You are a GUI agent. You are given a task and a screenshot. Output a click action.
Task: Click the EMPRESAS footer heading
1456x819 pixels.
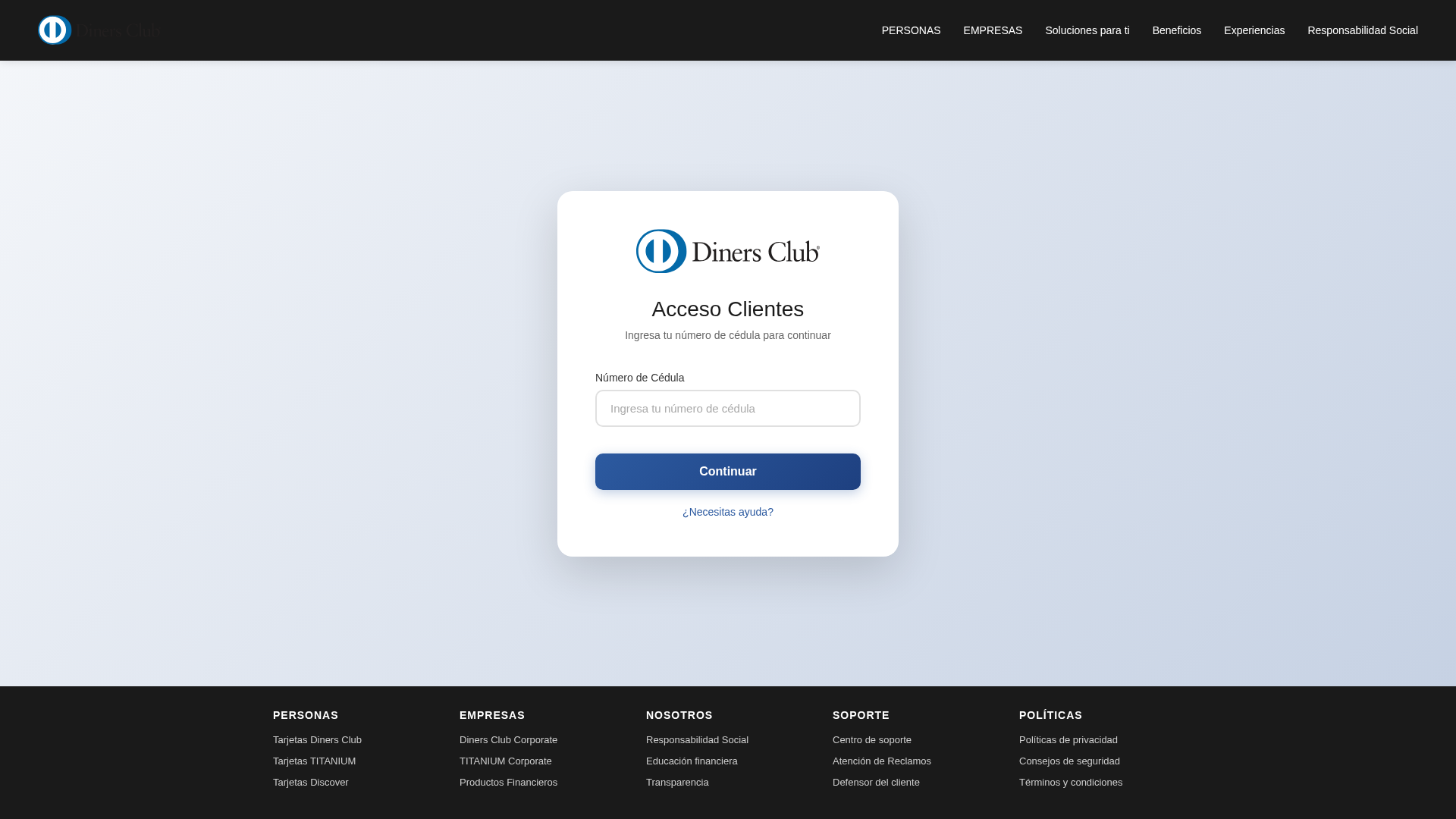[x=492, y=715]
